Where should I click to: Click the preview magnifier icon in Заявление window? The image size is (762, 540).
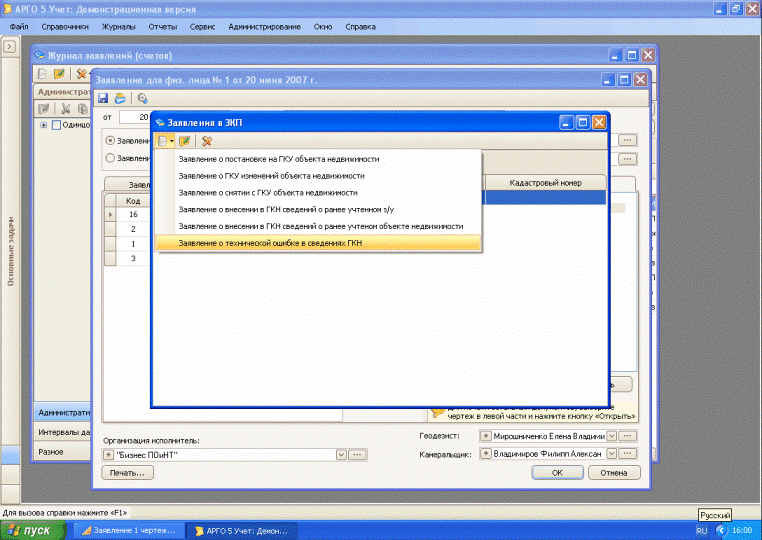(x=142, y=98)
